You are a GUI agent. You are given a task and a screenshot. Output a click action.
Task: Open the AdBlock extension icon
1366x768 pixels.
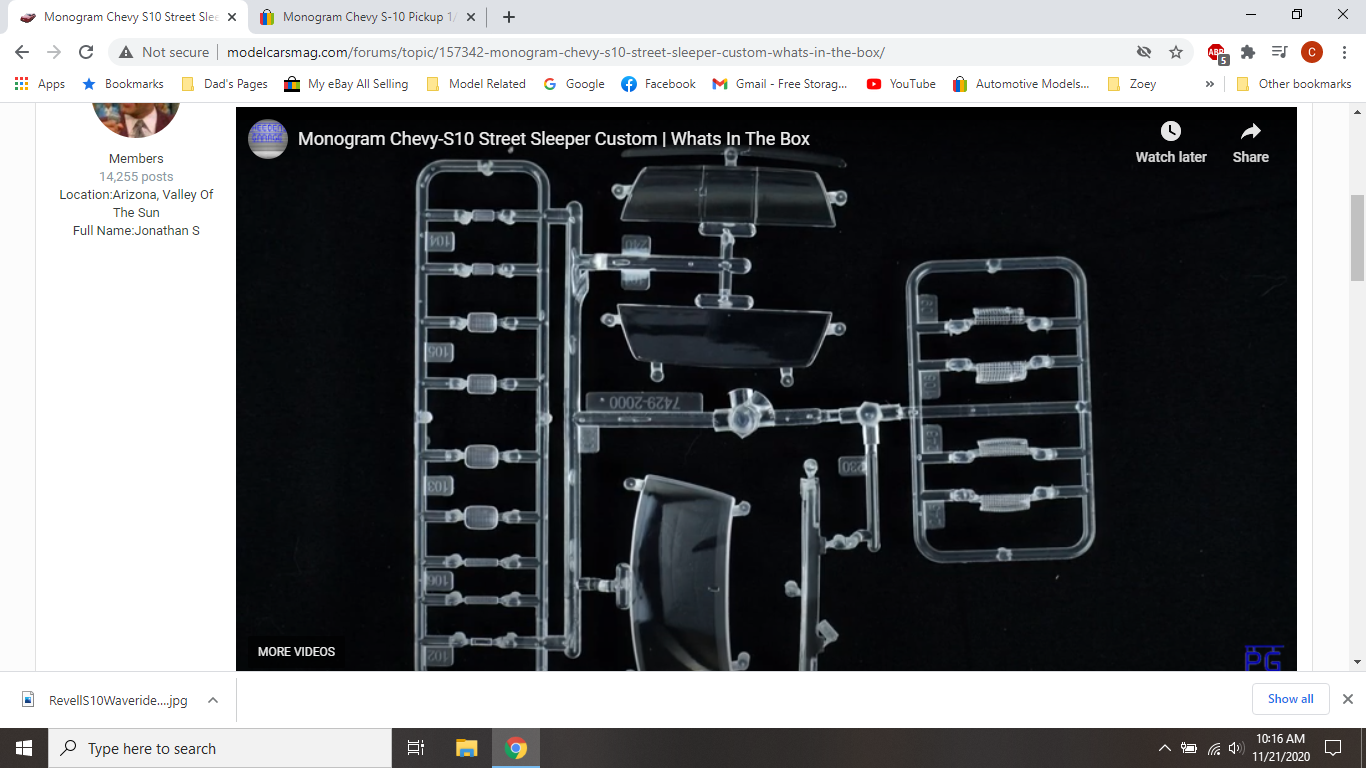pyautogui.click(x=1217, y=53)
